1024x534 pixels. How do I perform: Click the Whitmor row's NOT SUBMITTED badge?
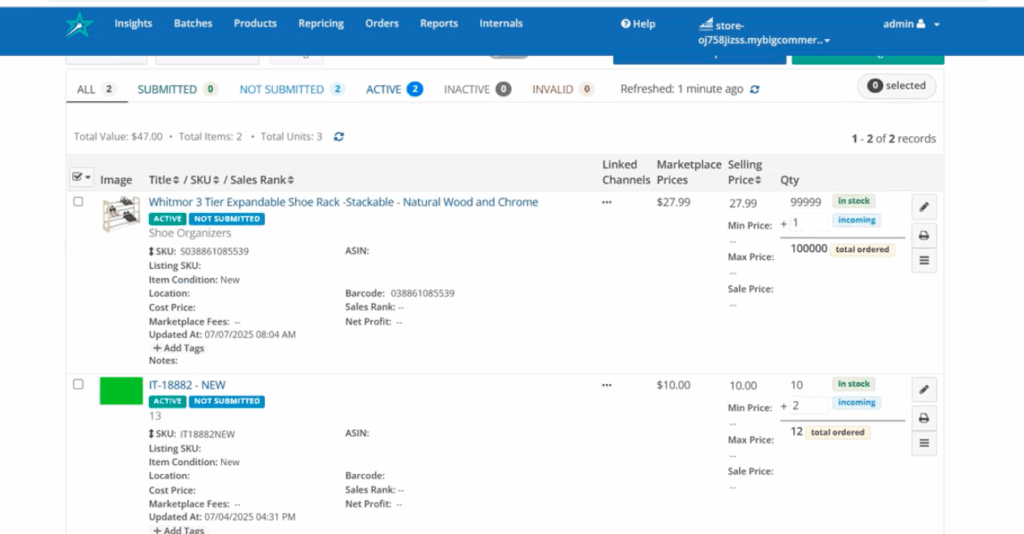point(227,219)
